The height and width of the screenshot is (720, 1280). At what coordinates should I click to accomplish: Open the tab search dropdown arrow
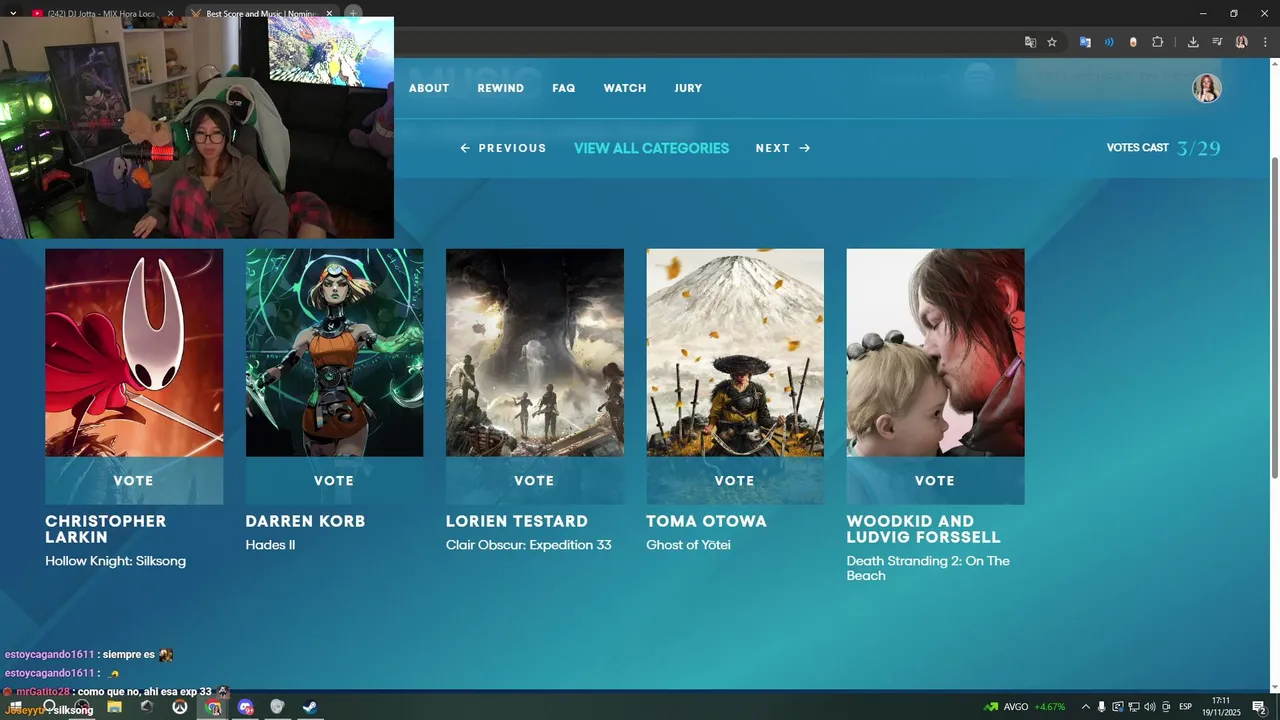point(13,14)
